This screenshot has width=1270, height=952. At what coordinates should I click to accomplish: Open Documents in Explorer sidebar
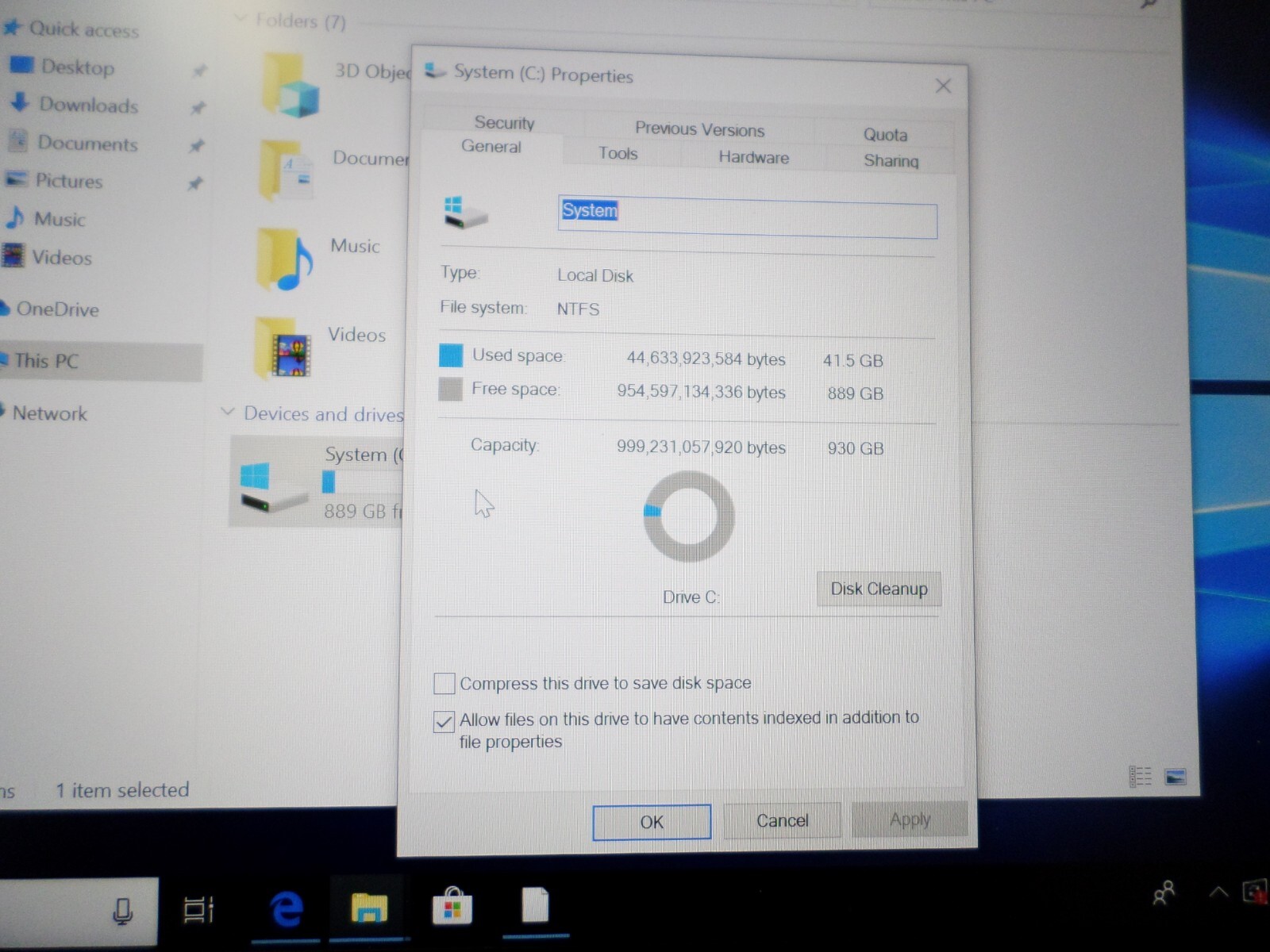(x=87, y=143)
